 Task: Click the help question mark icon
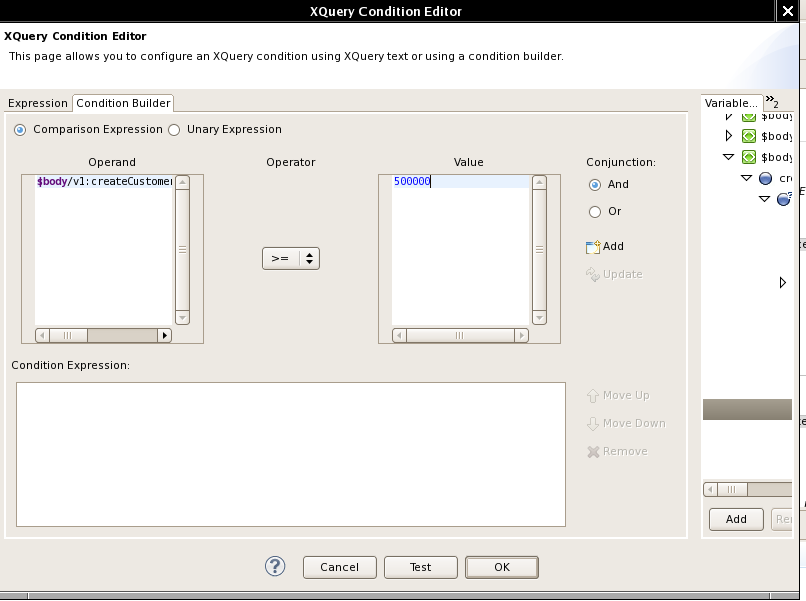click(x=275, y=567)
